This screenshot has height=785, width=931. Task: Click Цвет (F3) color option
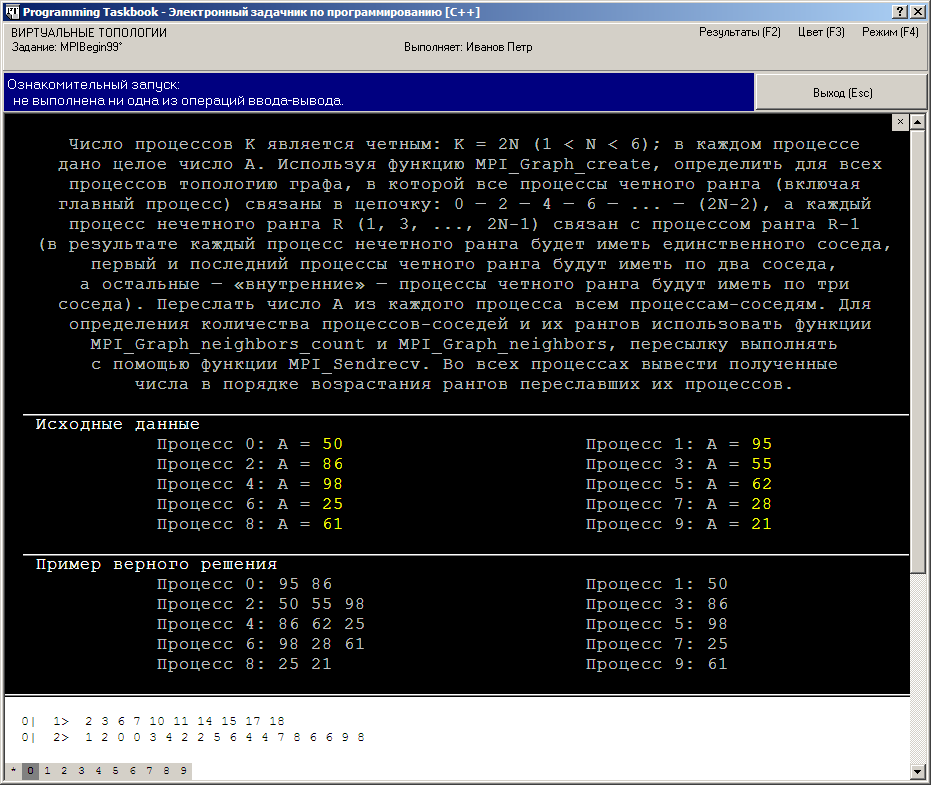click(x=821, y=32)
